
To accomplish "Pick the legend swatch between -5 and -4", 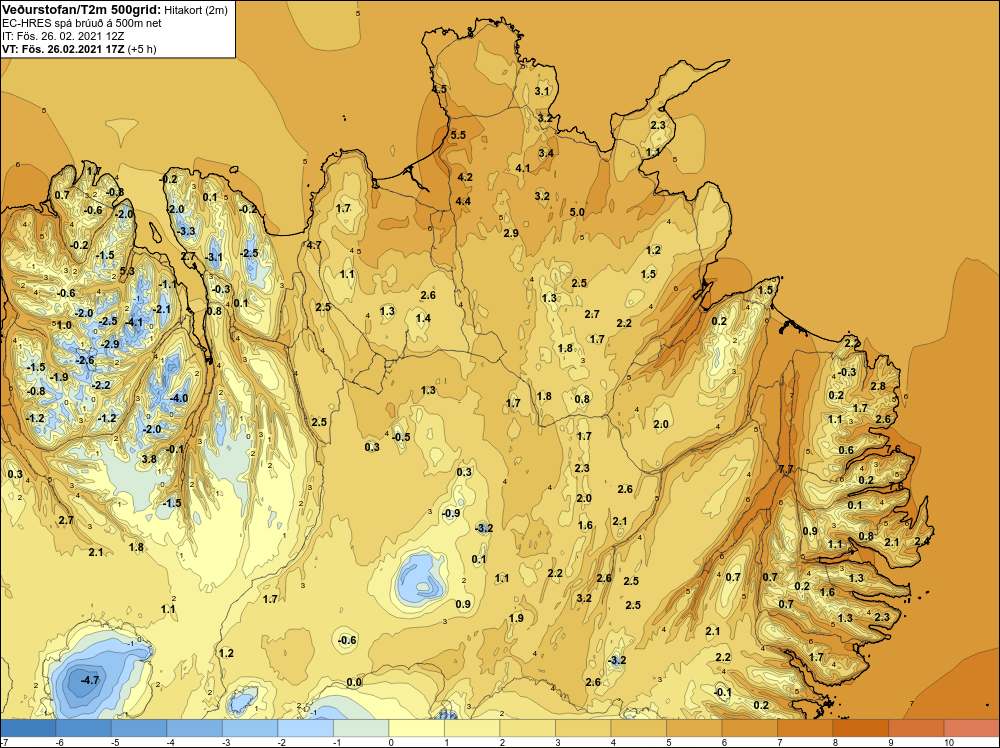I will pos(139,728).
